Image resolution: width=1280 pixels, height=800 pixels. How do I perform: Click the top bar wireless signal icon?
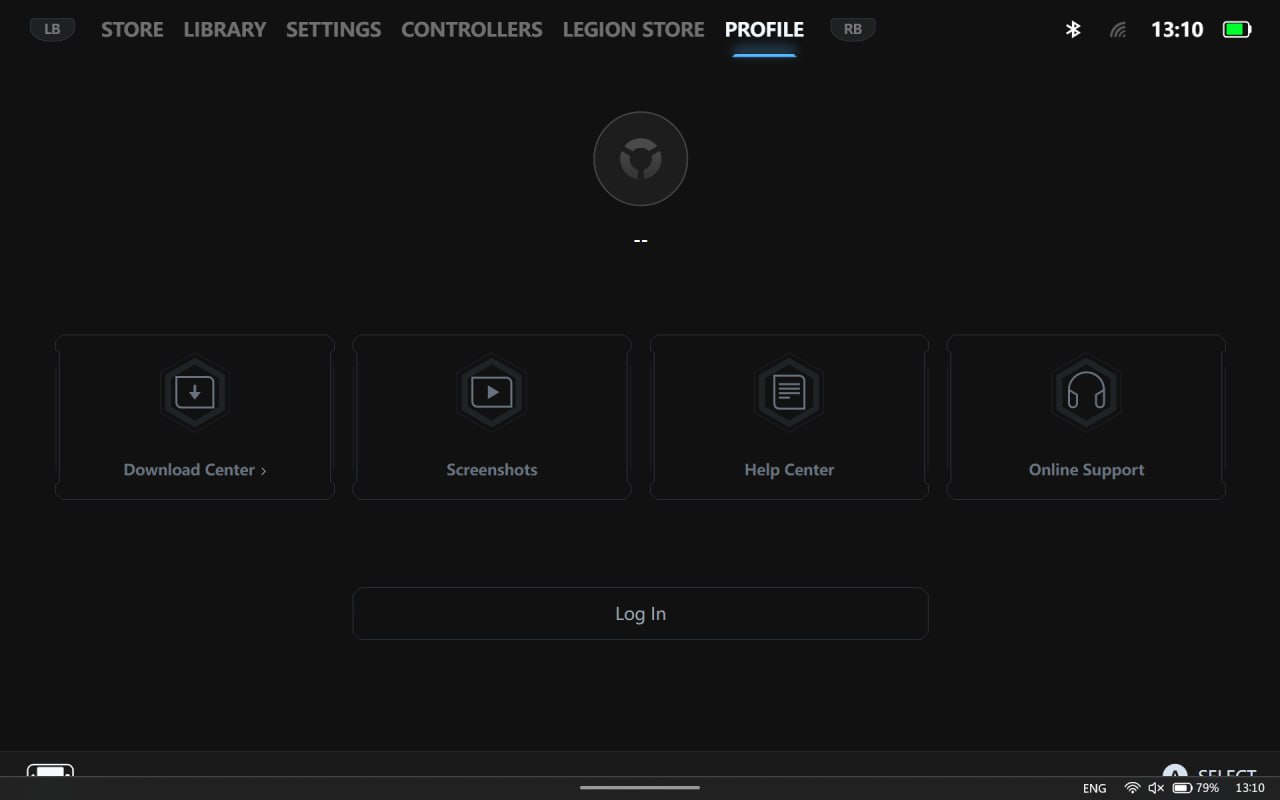click(x=1118, y=30)
